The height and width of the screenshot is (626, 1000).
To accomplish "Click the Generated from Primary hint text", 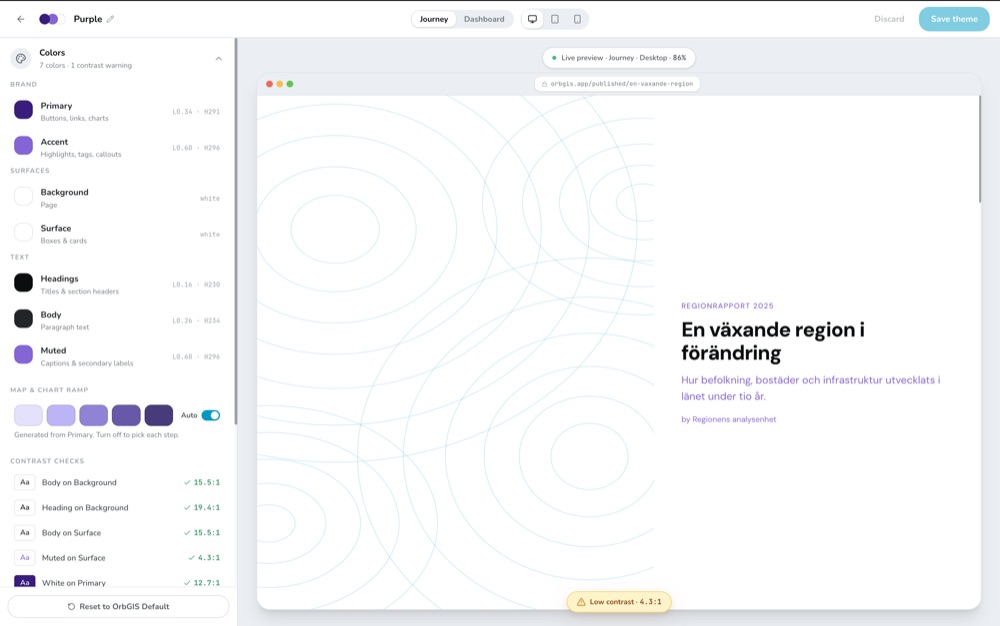I will 96,435.
